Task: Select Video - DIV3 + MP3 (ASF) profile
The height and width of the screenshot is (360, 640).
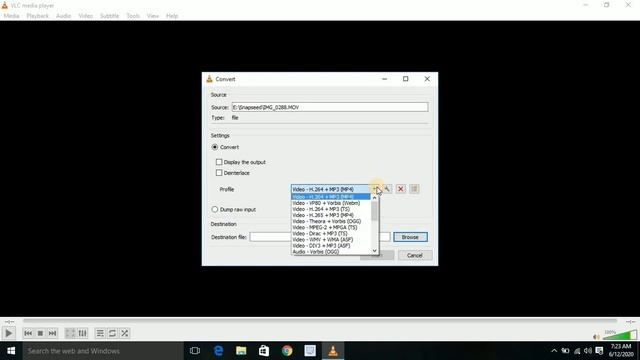Action: (331, 246)
